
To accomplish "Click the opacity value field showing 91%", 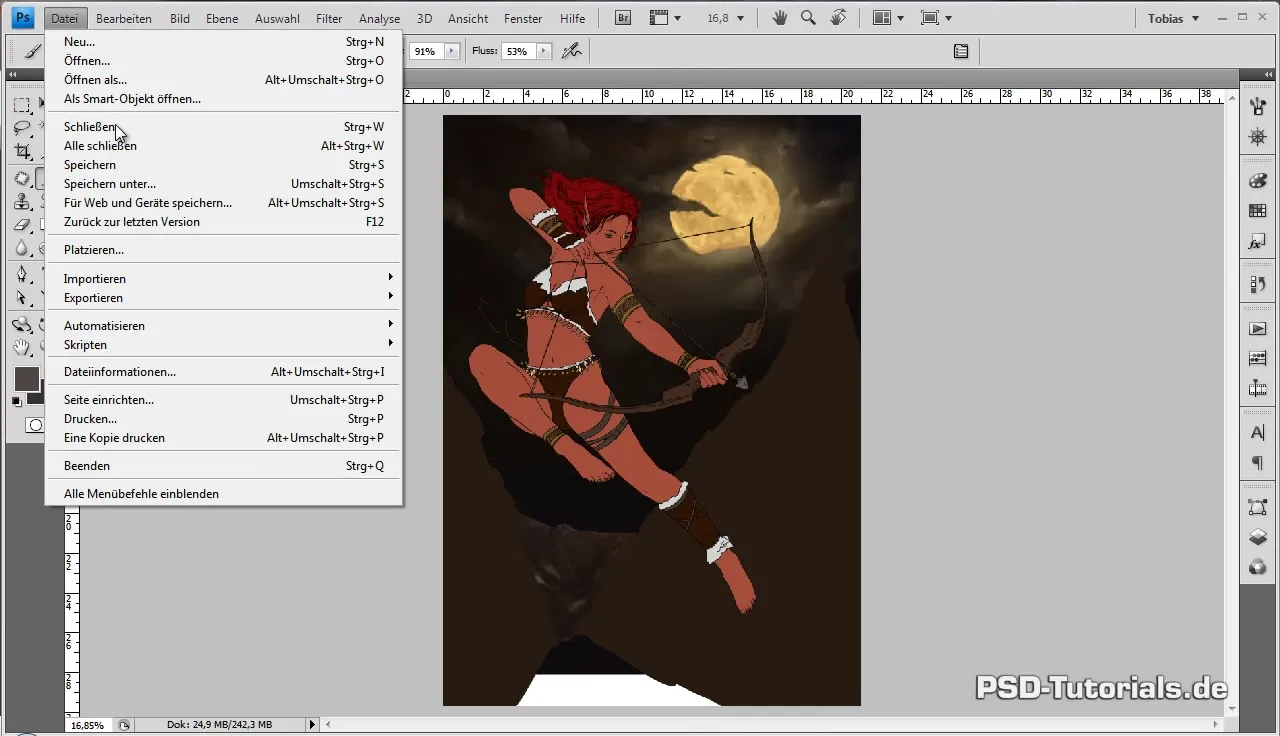I will click(x=426, y=51).
